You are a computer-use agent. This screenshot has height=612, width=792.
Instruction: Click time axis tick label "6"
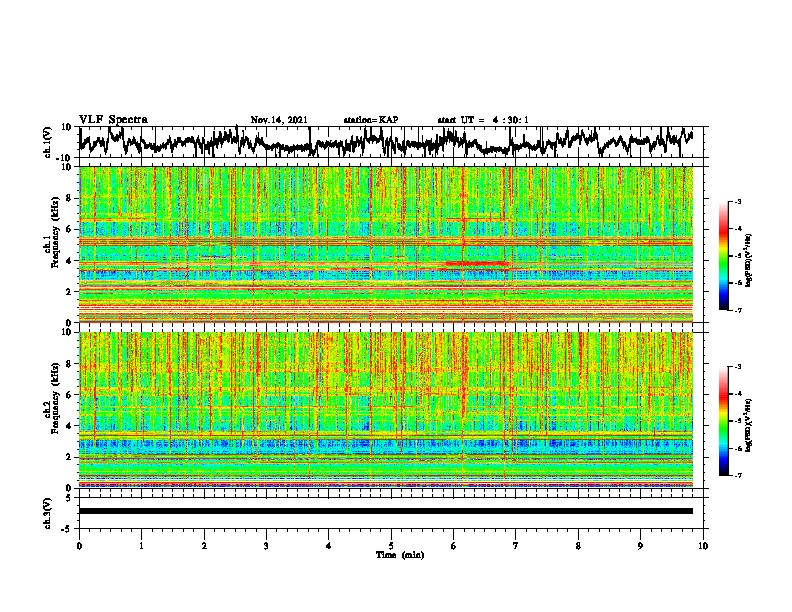454,546
